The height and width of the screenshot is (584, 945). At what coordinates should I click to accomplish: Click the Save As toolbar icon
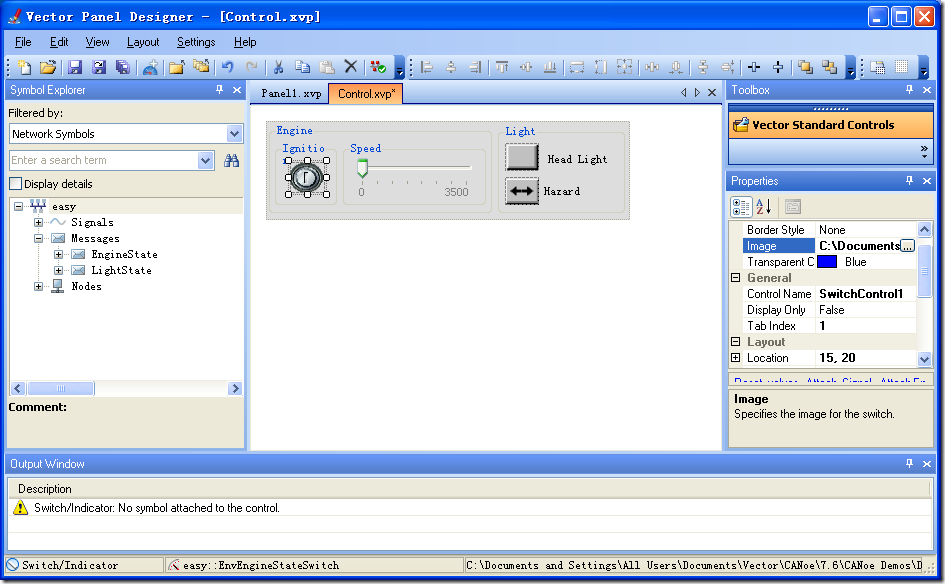coord(99,67)
